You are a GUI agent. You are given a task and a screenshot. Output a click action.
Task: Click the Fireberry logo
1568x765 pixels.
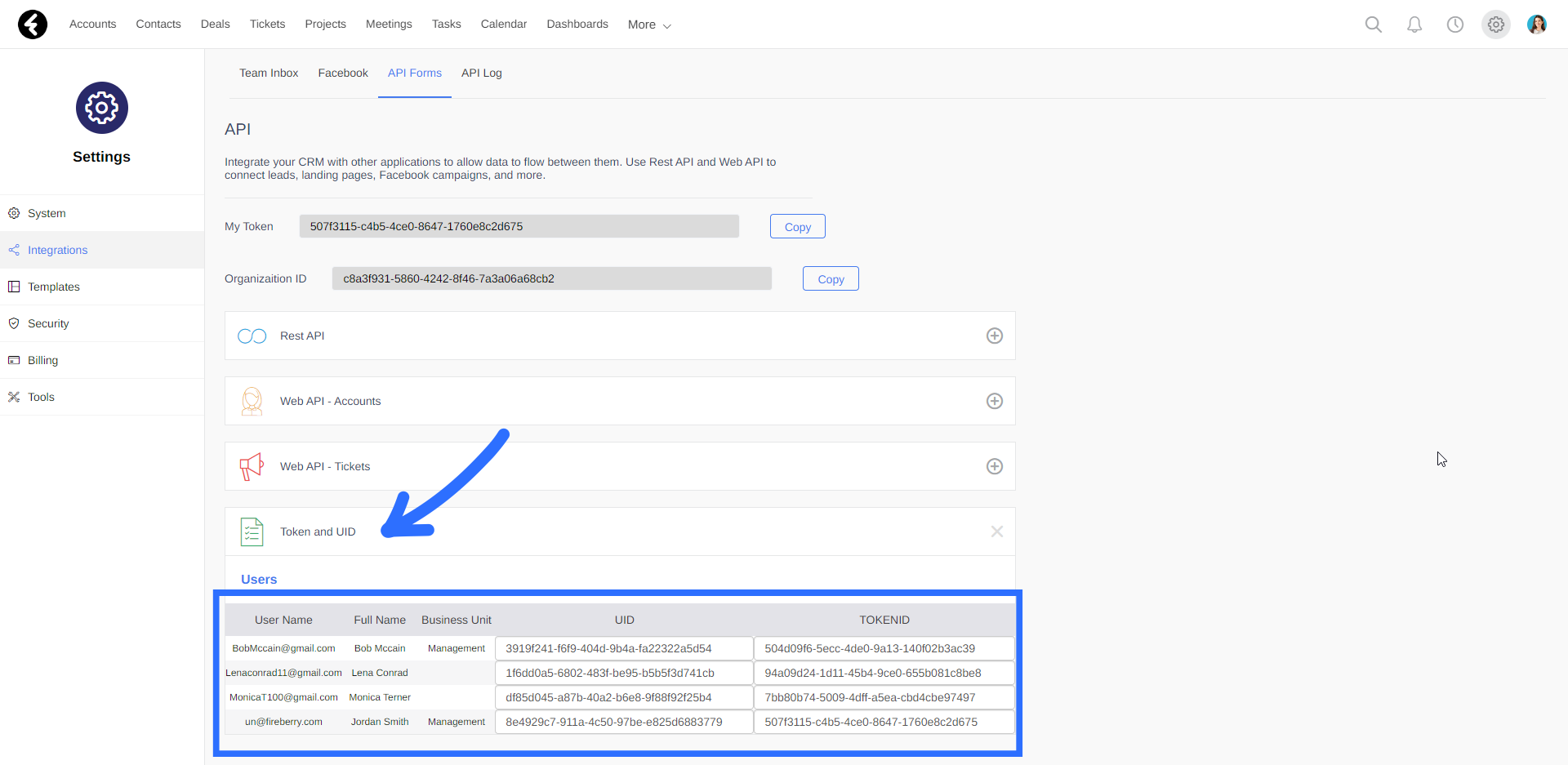tap(32, 24)
